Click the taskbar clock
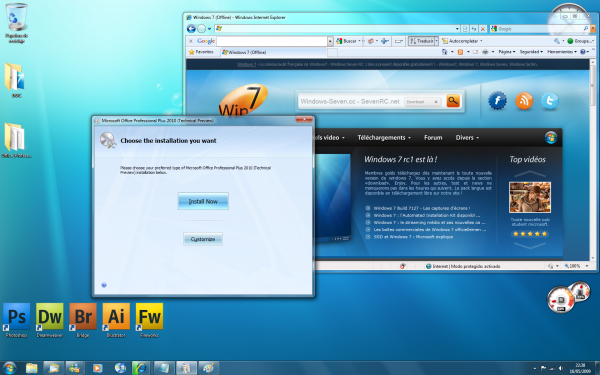The height and width of the screenshot is (375, 600). tap(580, 368)
